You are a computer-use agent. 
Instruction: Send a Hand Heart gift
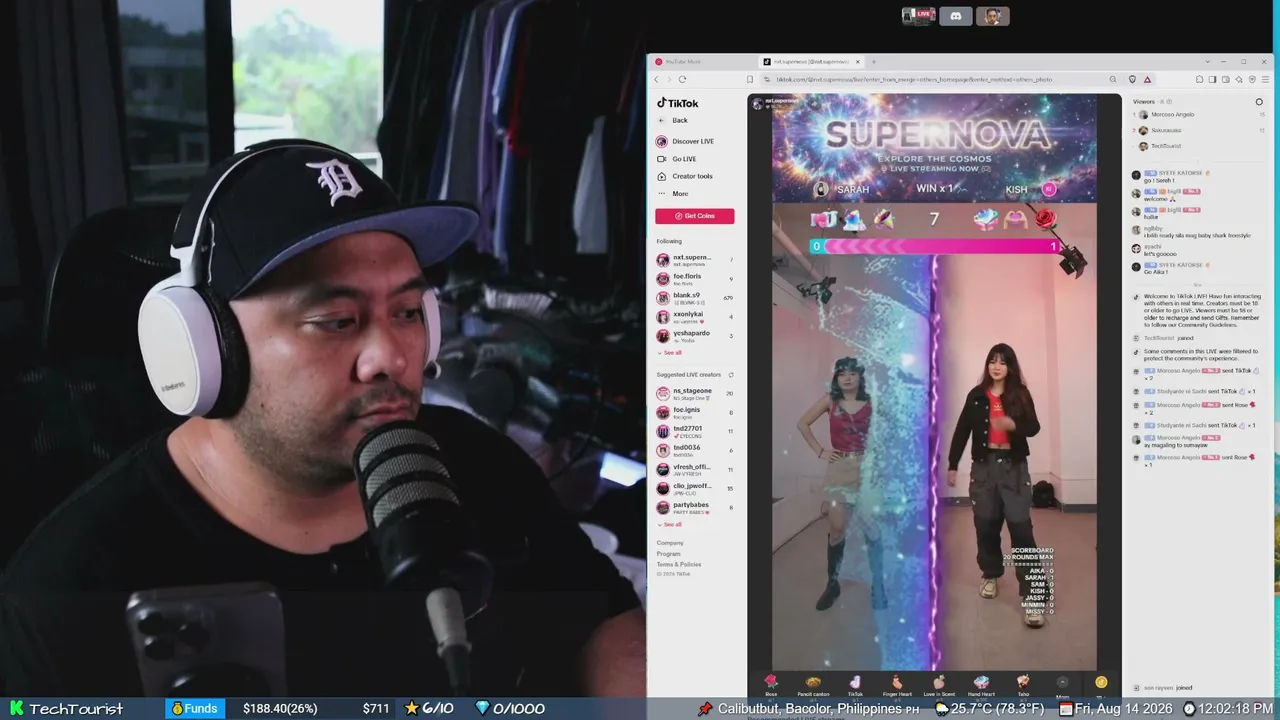click(981, 684)
